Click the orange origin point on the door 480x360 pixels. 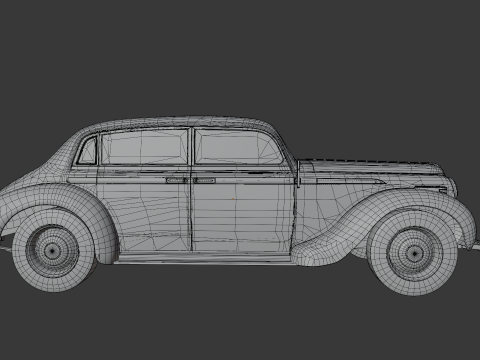tap(233, 199)
